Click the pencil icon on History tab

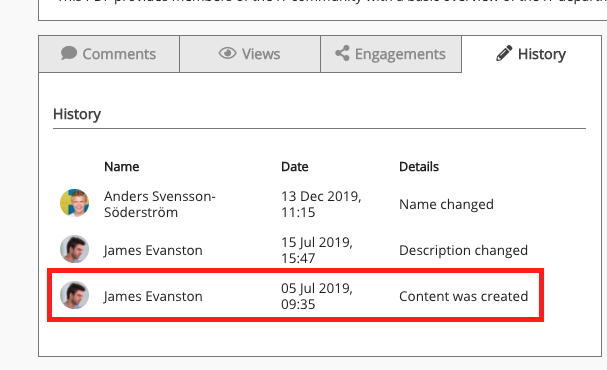(504, 53)
